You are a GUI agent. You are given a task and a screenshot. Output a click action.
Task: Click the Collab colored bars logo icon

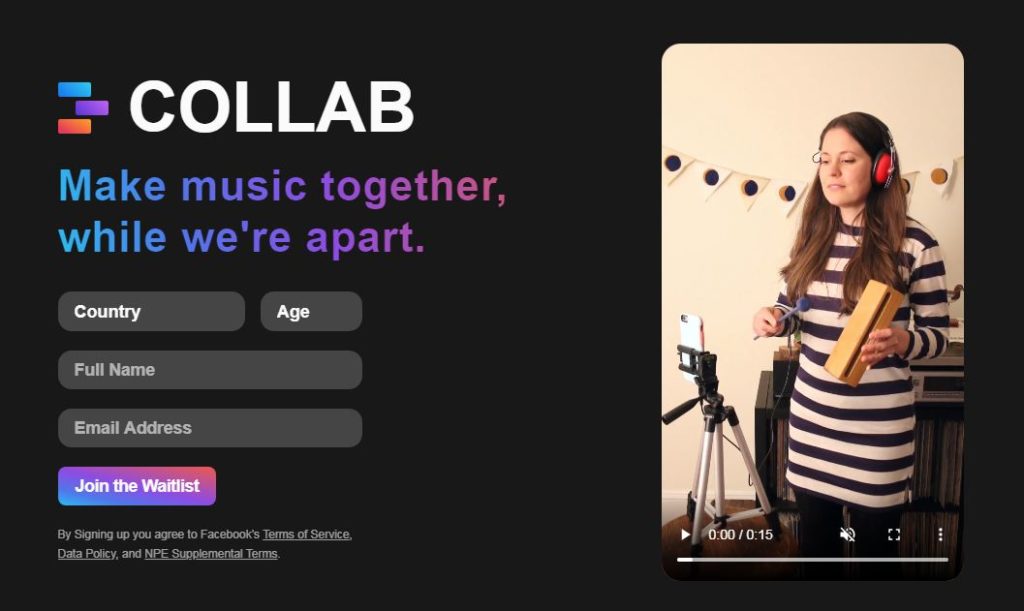click(83, 108)
